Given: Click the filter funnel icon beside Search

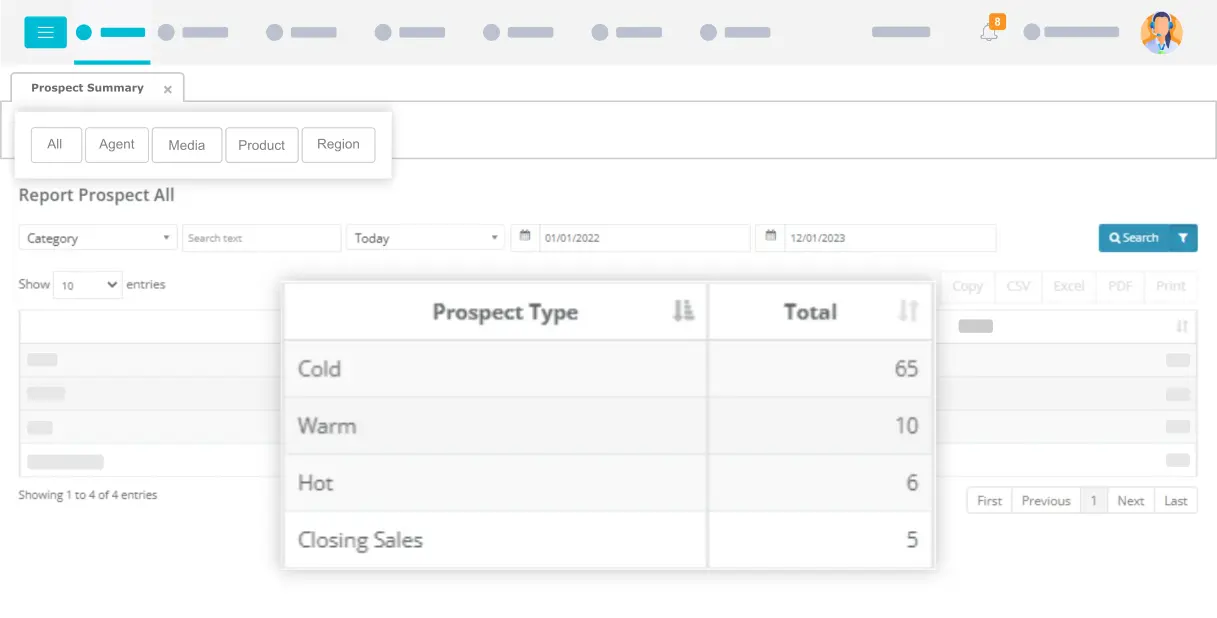Looking at the screenshot, I should 1183,238.
